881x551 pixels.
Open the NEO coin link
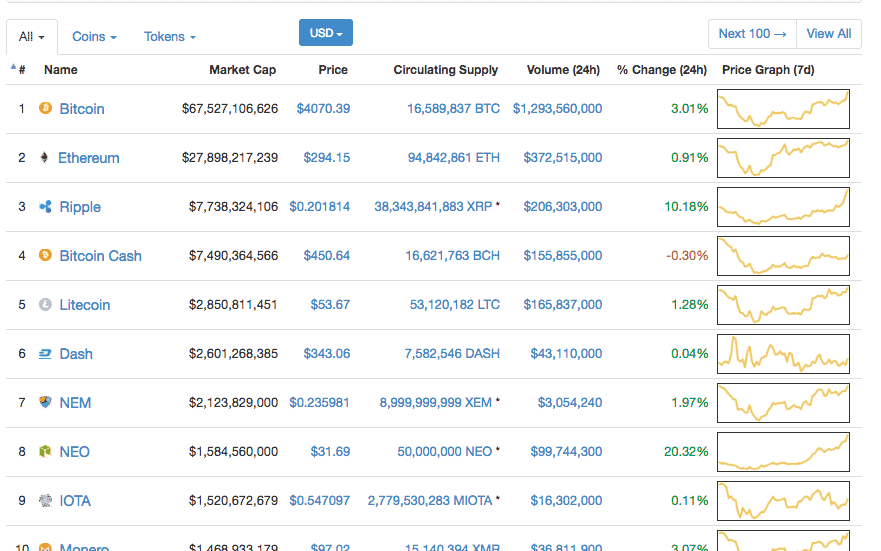coord(75,452)
